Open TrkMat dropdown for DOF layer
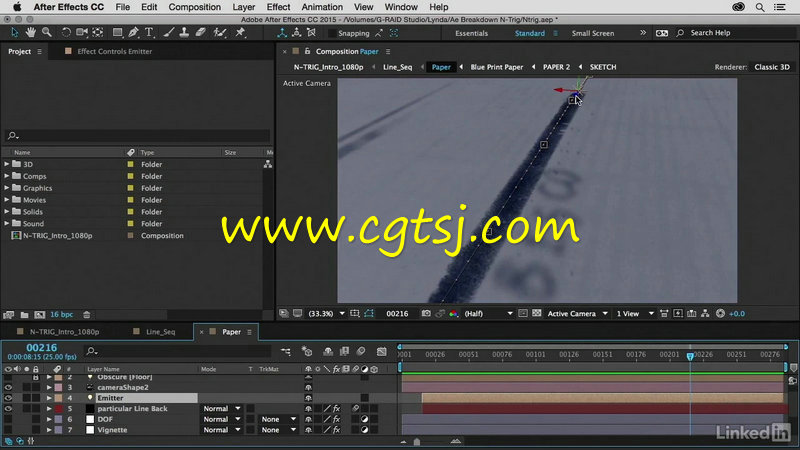 (x=278, y=419)
